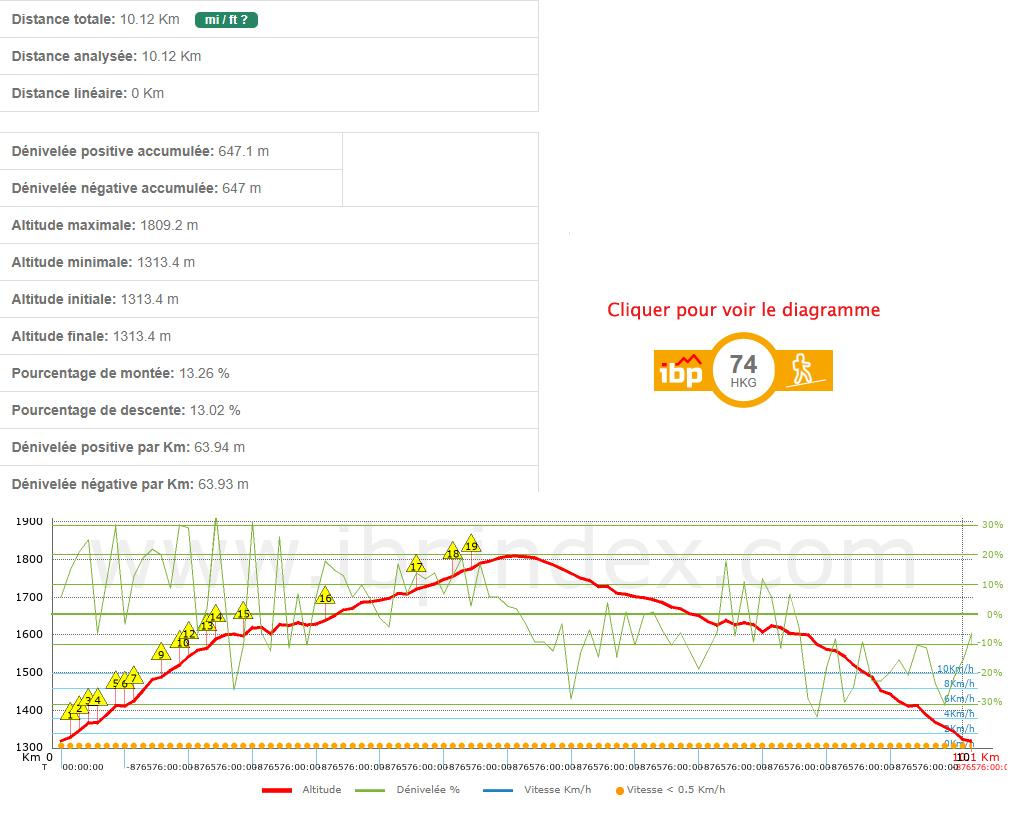
Task: Click the hiker icon on the IBP badge
Action: click(804, 370)
